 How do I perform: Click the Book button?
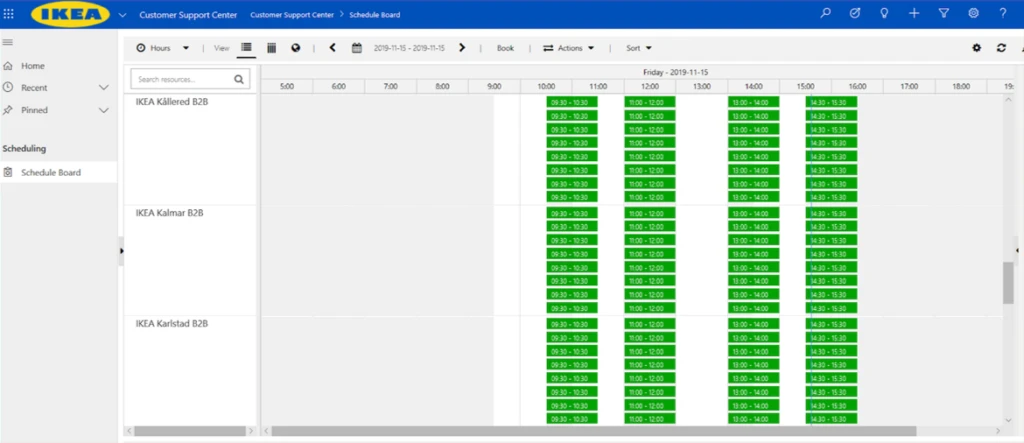click(505, 48)
